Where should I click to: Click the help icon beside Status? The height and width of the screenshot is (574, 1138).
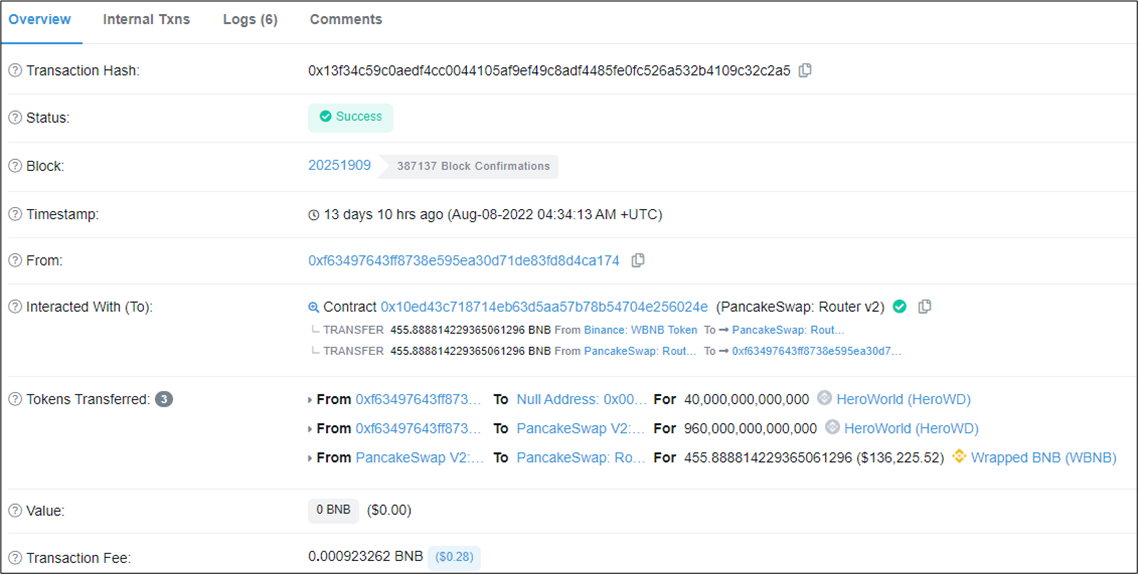[x=15, y=118]
